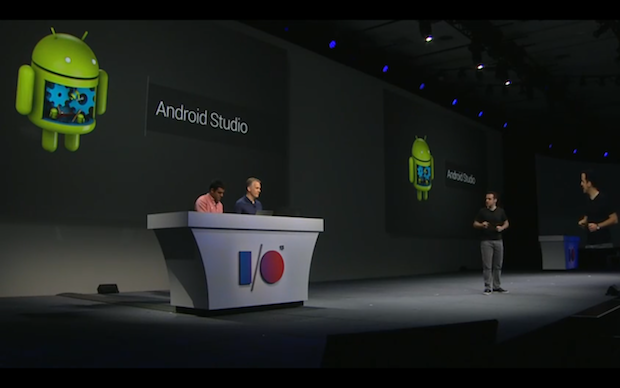Click the stage monitor speaker on the floor at left
Screen dimensions: 620x388
[x=108, y=289]
